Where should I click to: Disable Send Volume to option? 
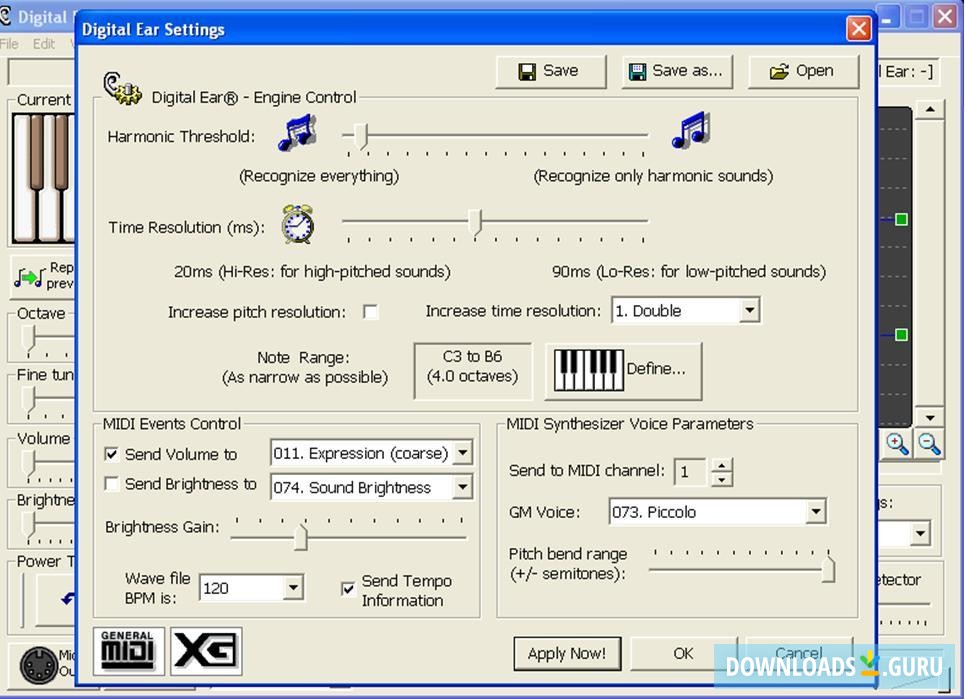[x=112, y=453]
